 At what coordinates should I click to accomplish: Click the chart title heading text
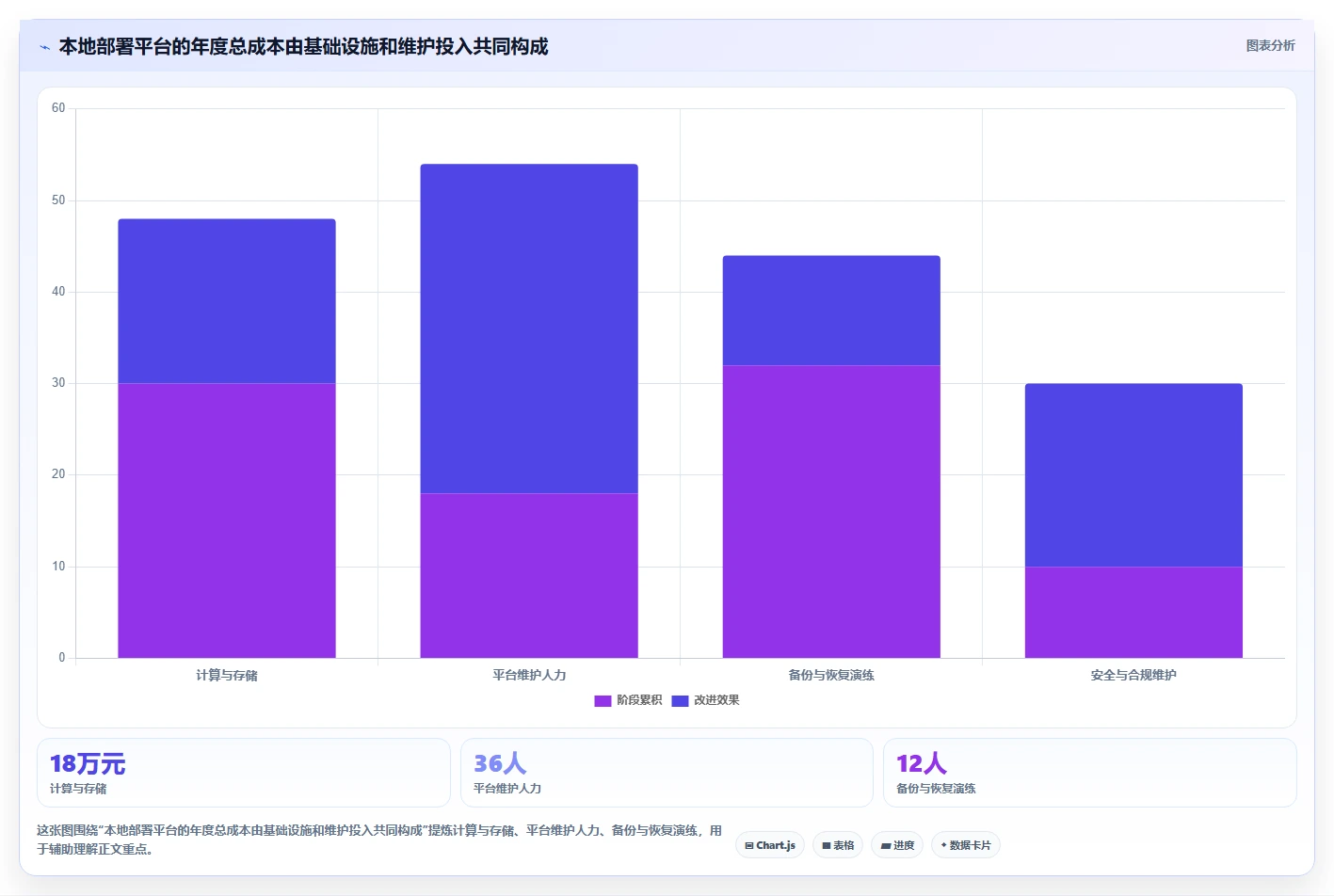(x=303, y=46)
